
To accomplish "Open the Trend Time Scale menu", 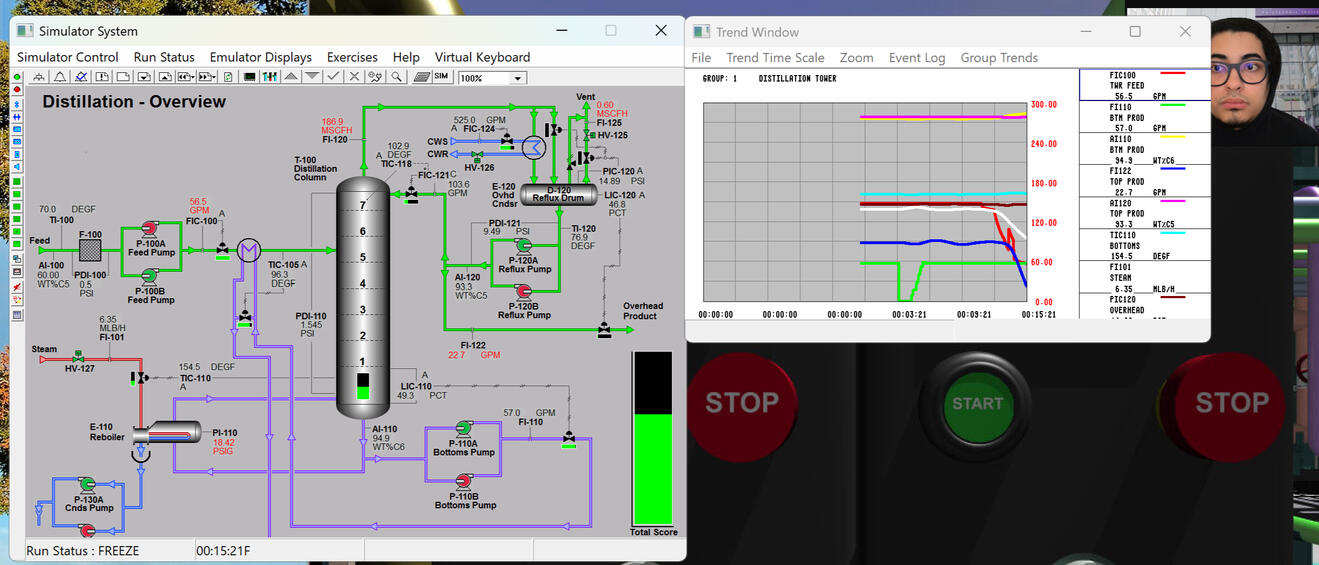I will pos(775,58).
